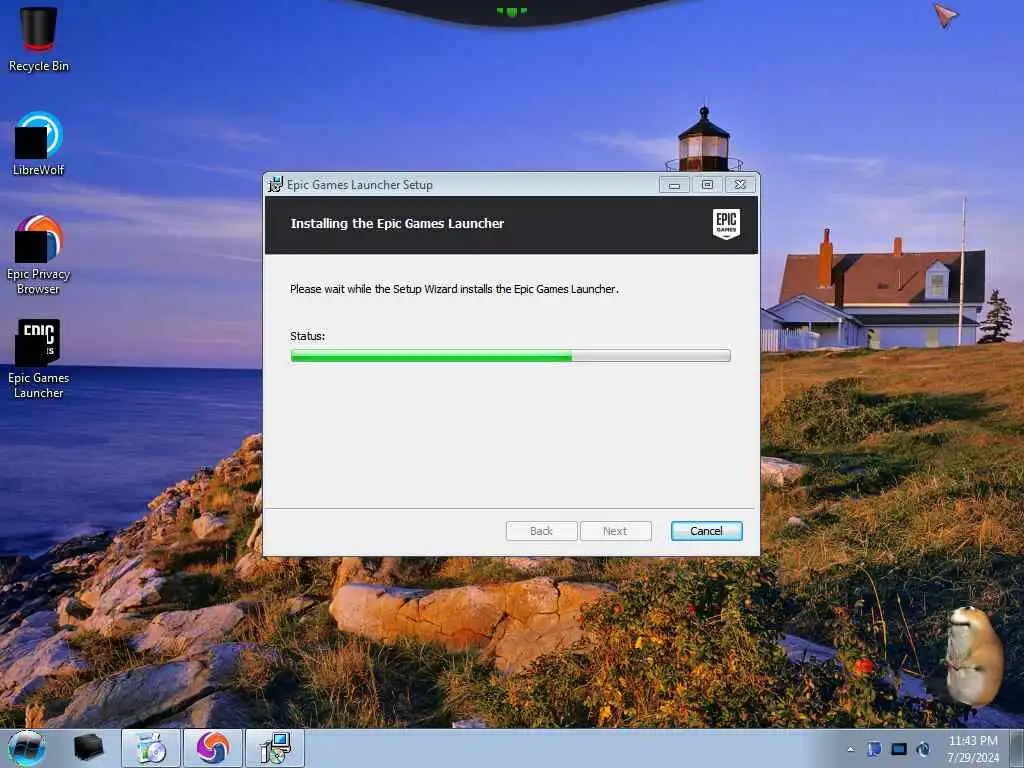Close the Epic Games Launcher Setup window
The height and width of the screenshot is (768, 1024).
(740, 185)
